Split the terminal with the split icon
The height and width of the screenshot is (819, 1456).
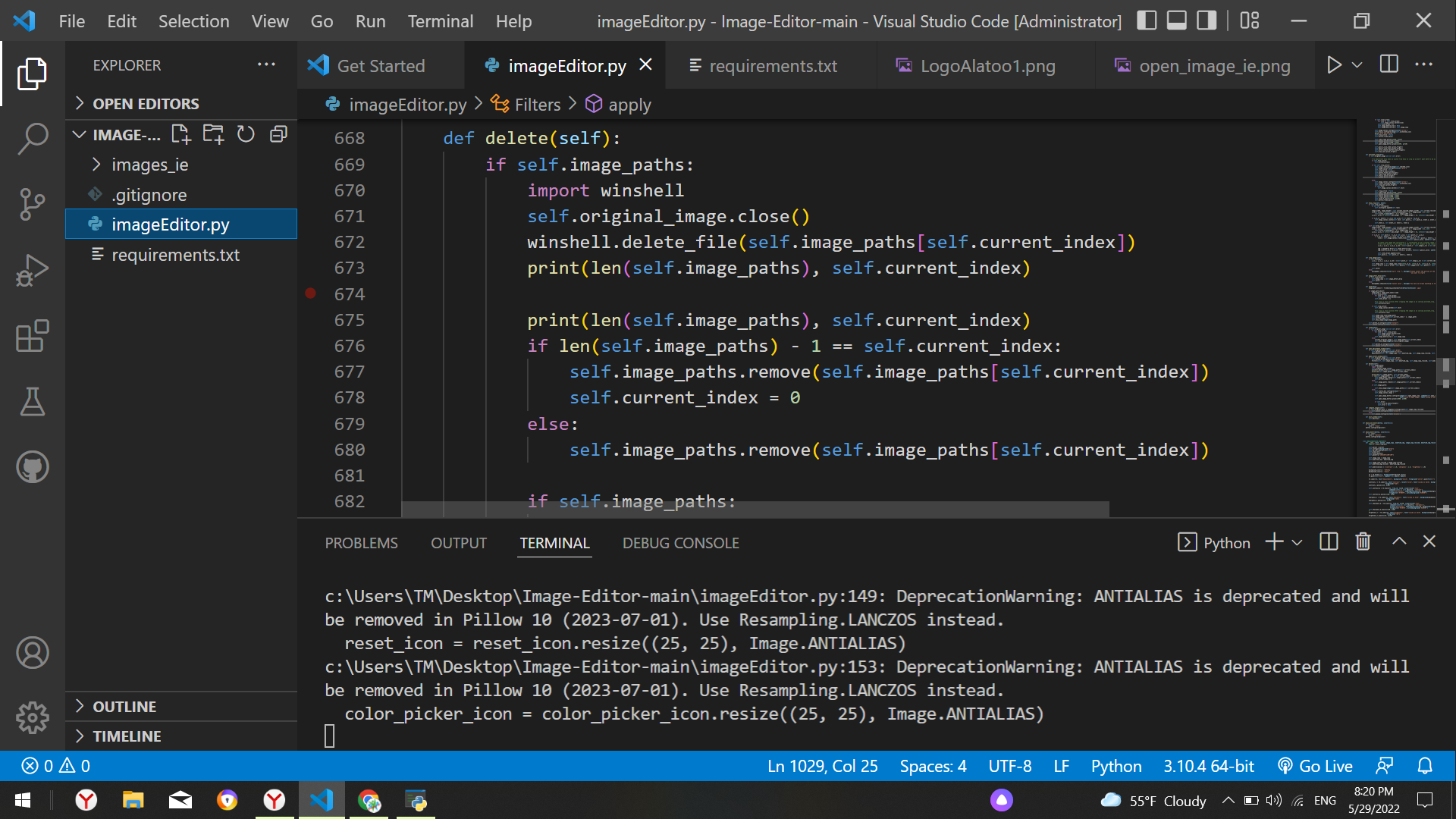pos(1328,541)
